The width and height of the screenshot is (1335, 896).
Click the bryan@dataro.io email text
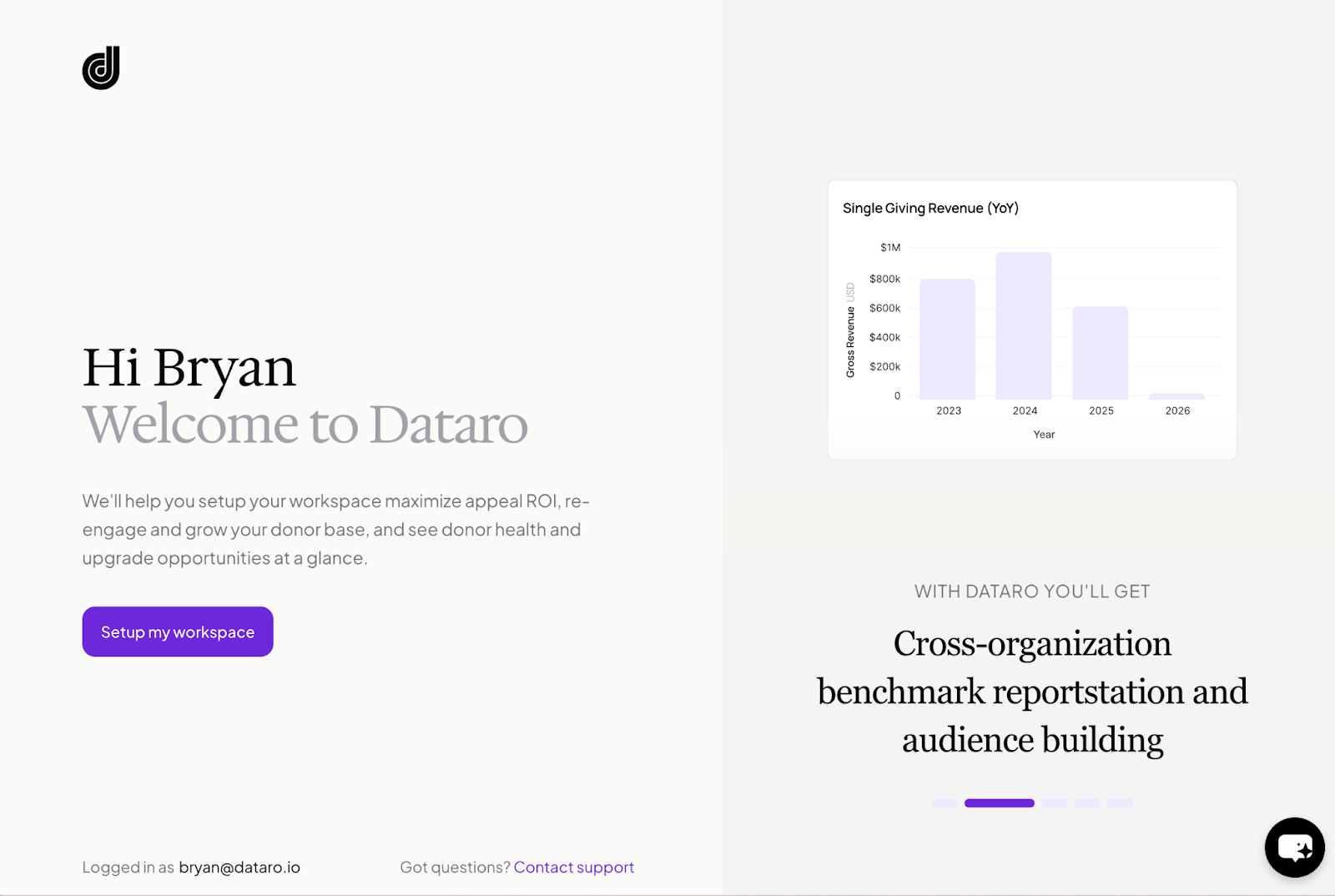pos(239,867)
